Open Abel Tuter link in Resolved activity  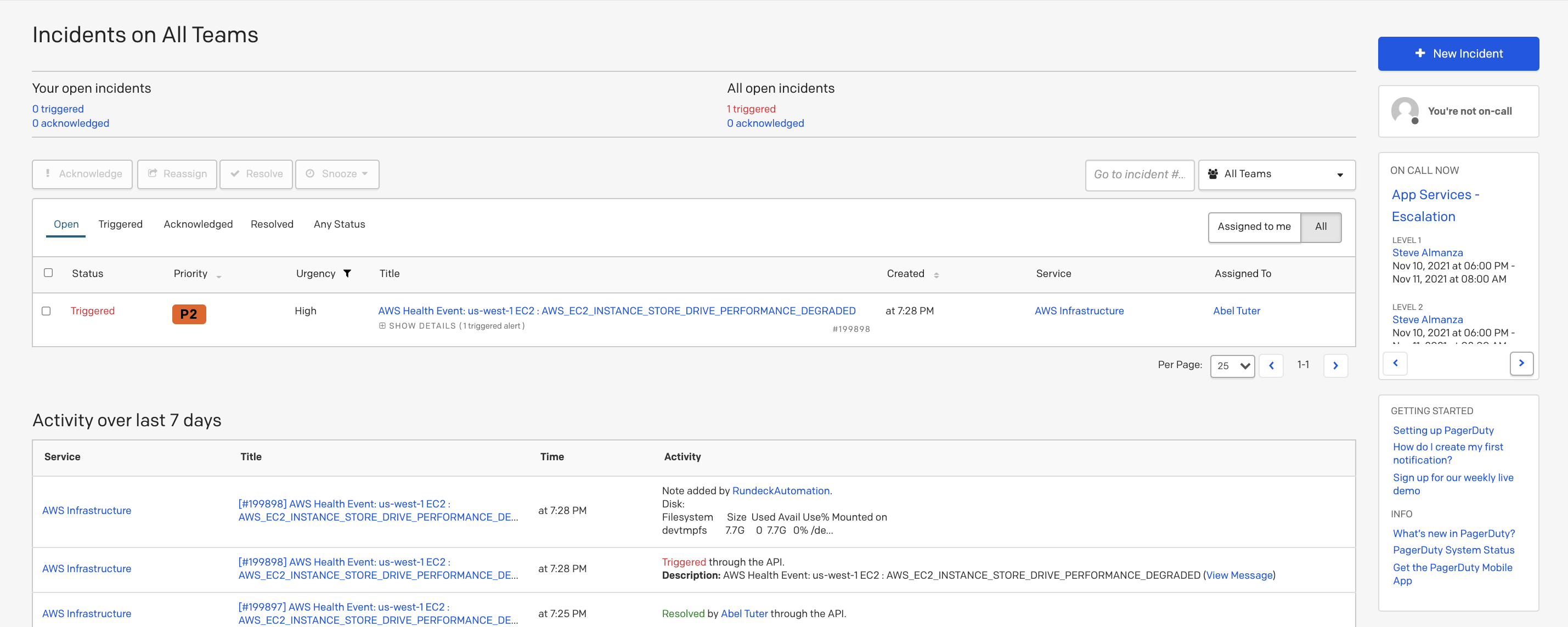pyautogui.click(x=744, y=614)
